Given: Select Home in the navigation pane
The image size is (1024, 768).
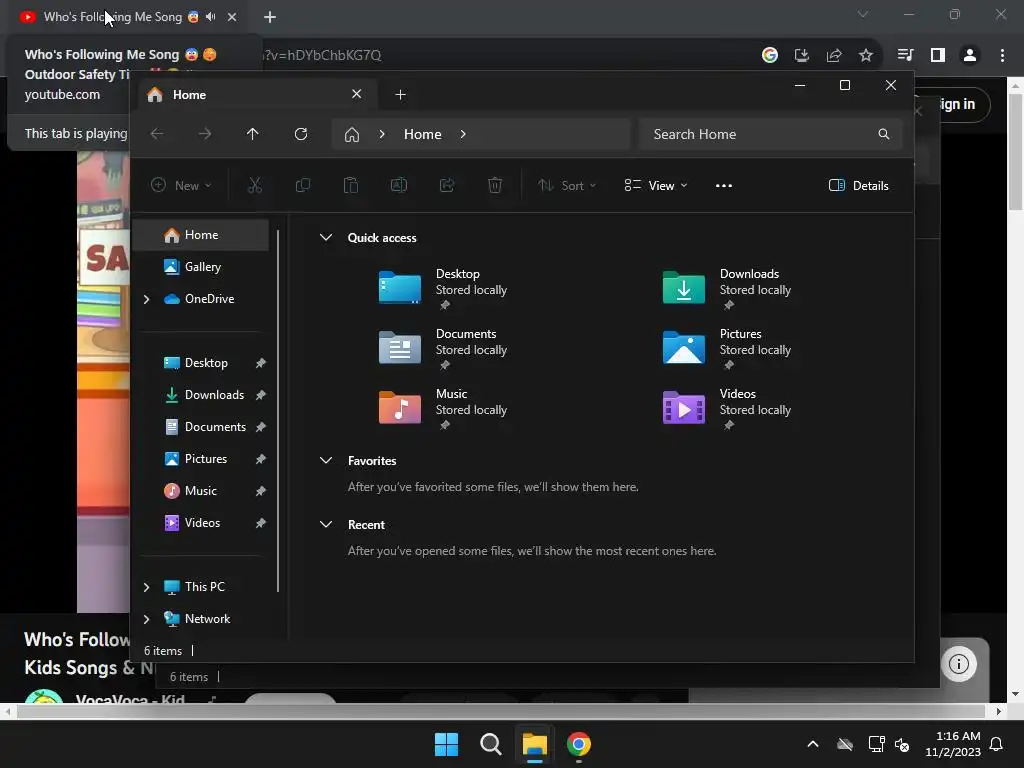Looking at the screenshot, I should click(x=200, y=235).
